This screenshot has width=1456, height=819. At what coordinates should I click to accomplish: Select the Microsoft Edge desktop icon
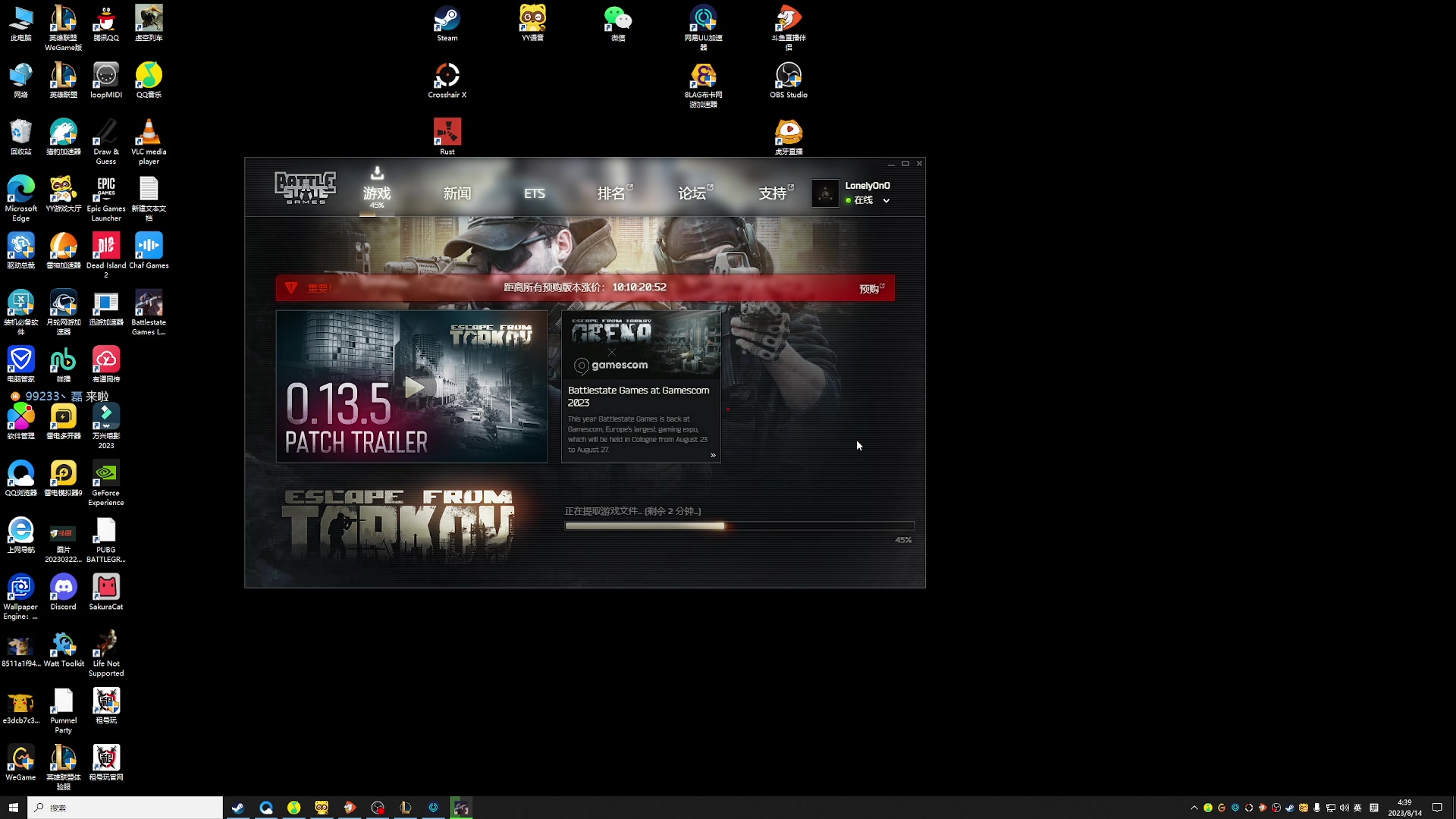pyautogui.click(x=21, y=199)
